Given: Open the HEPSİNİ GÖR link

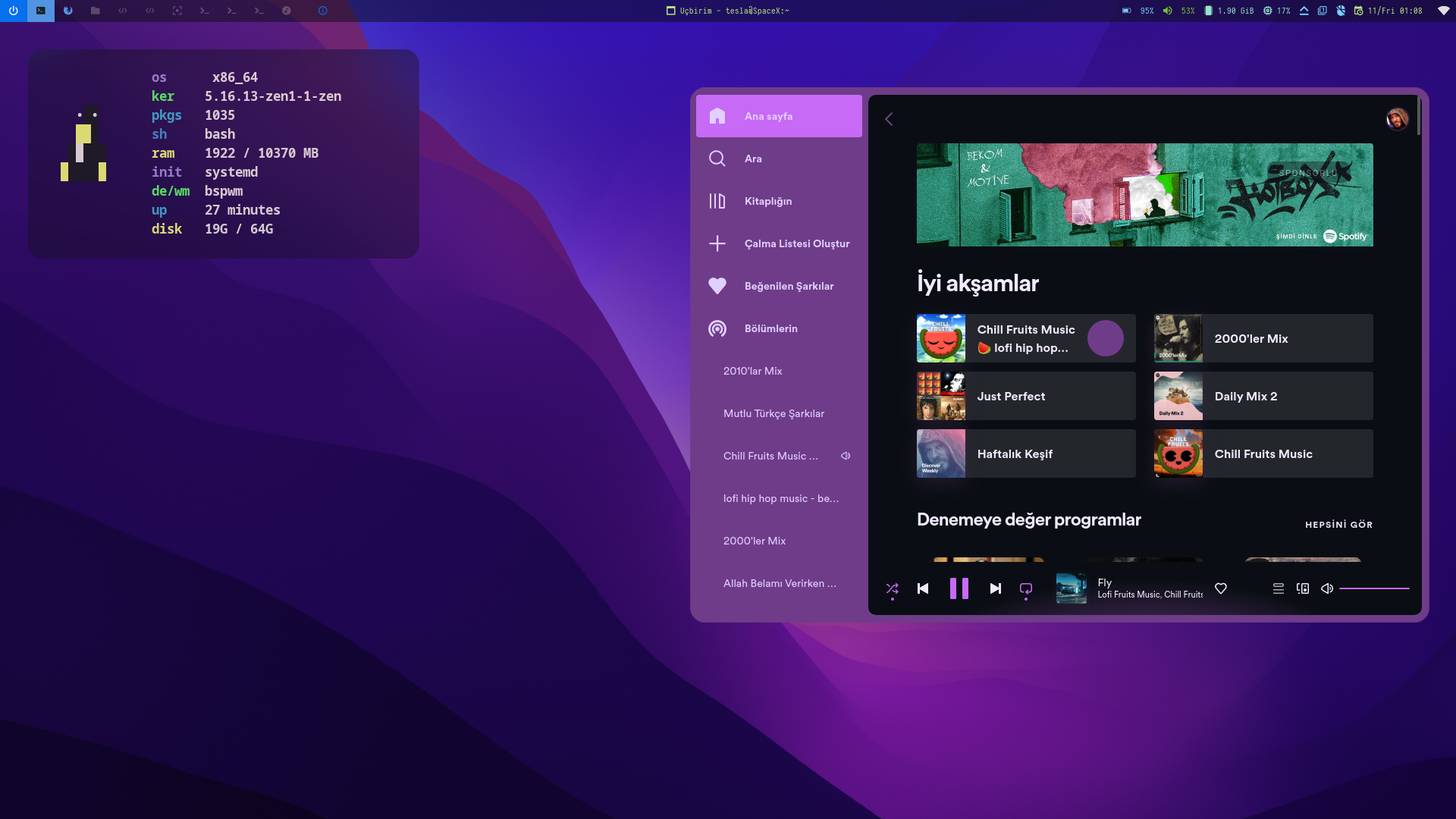Looking at the screenshot, I should [x=1338, y=525].
